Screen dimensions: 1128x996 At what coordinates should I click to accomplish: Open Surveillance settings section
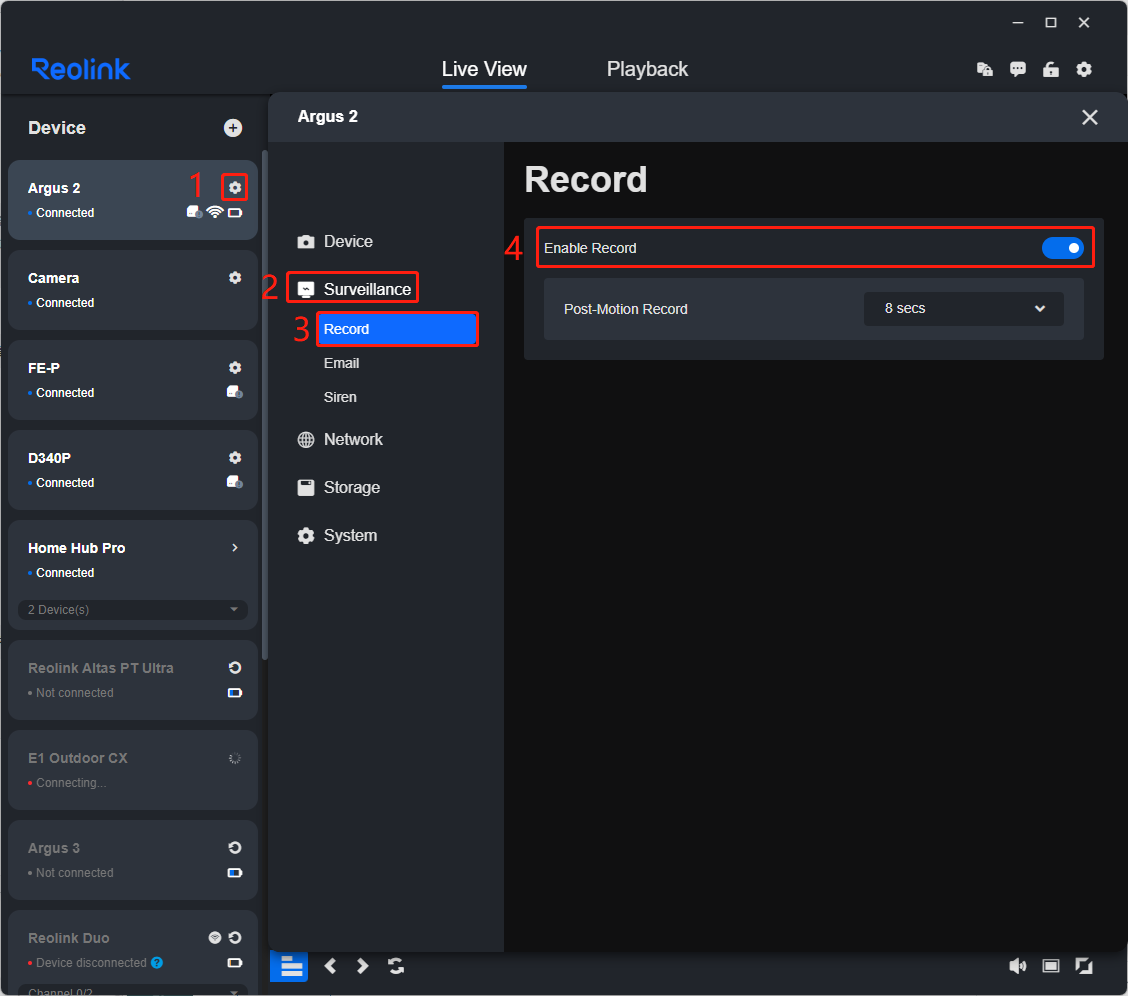pyautogui.click(x=353, y=289)
